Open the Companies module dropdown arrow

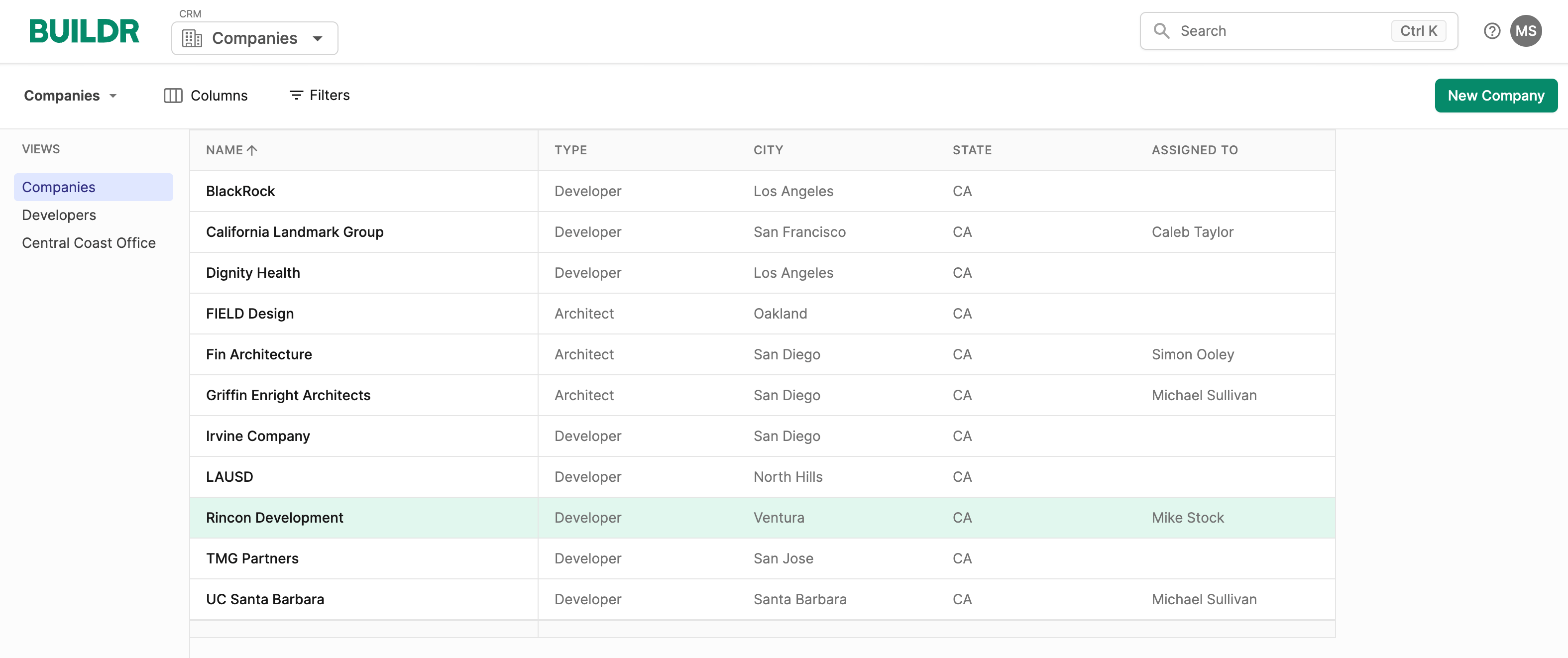[x=317, y=38]
